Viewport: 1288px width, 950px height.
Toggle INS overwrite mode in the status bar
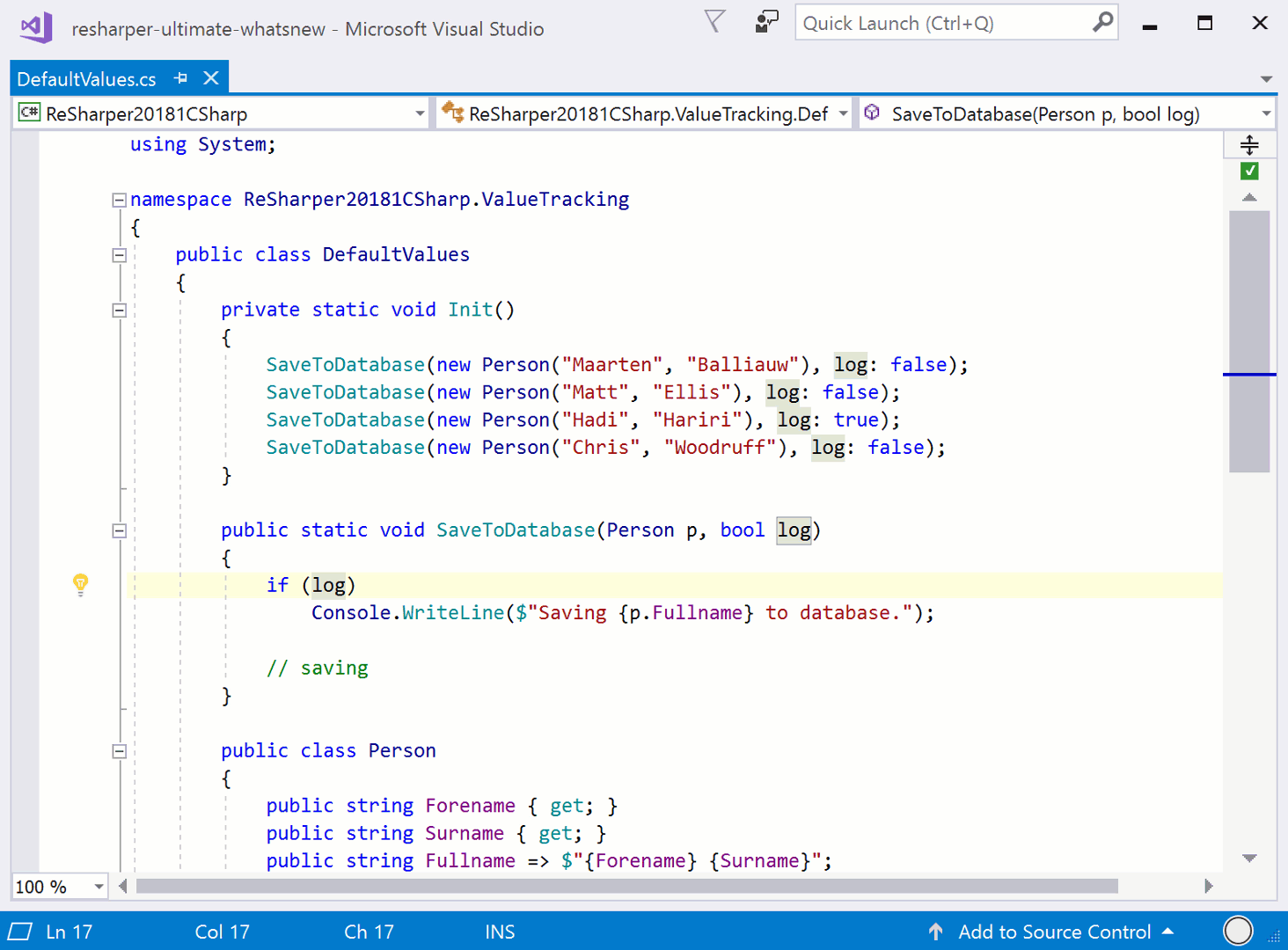tap(499, 931)
